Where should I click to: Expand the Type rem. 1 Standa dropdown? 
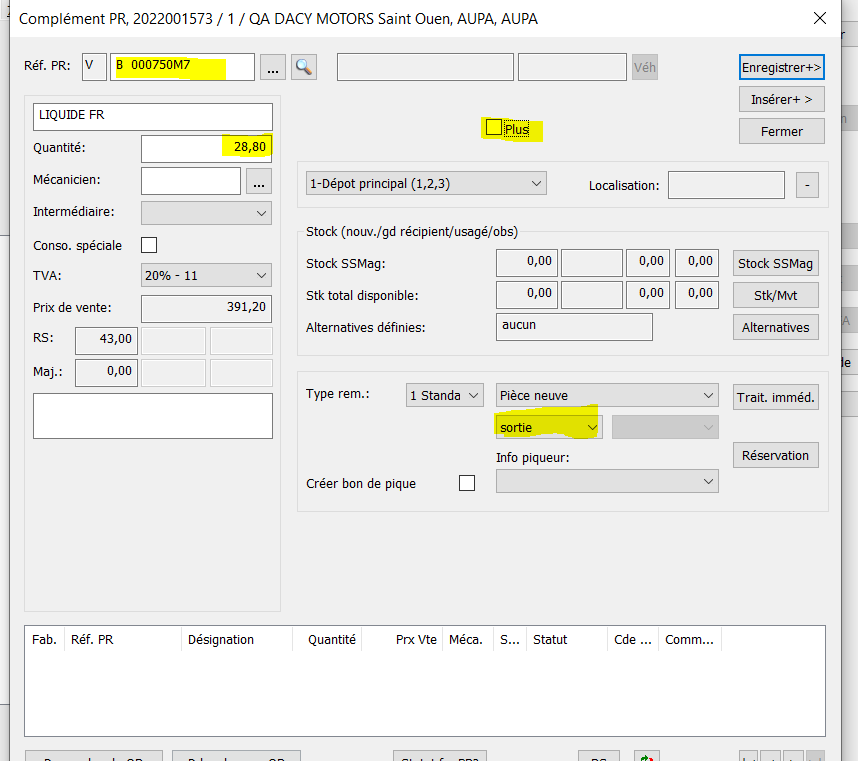pyautogui.click(x=445, y=395)
